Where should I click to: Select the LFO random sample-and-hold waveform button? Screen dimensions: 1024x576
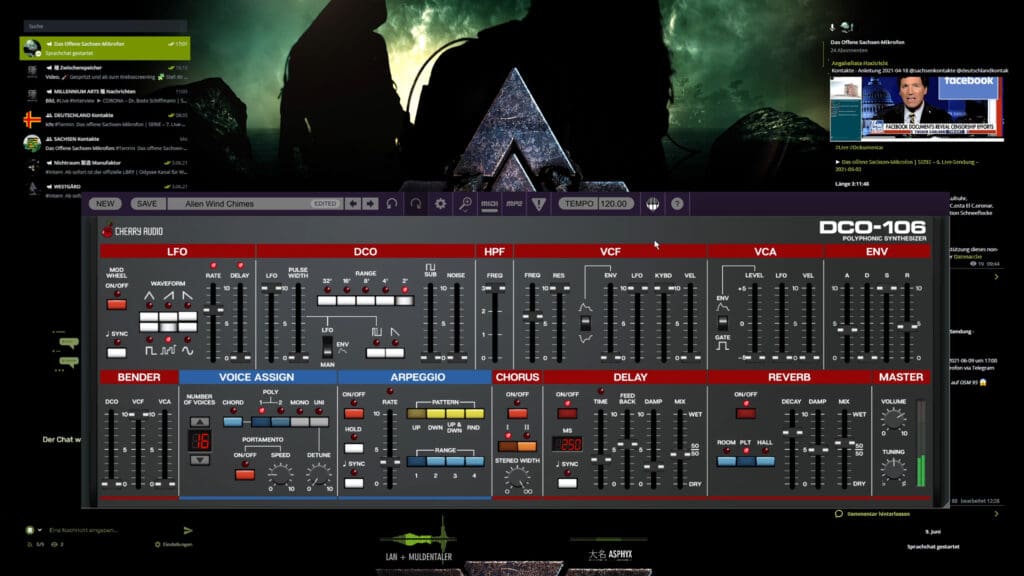coord(168,327)
